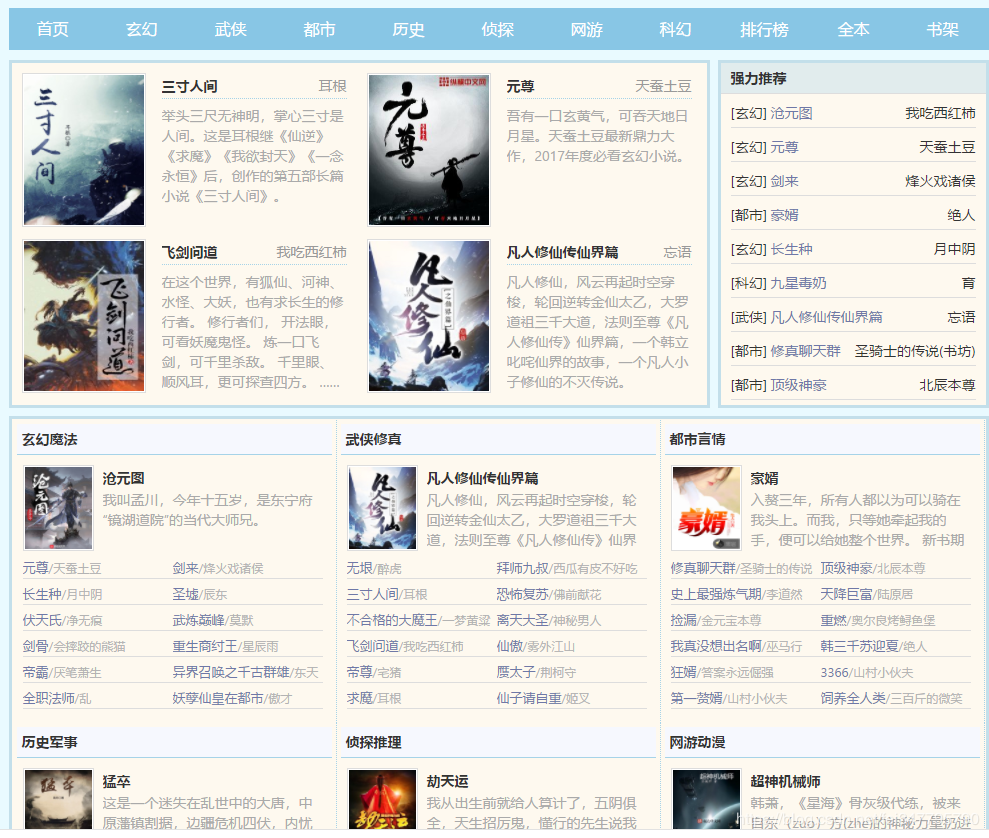The width and height of the screenshot is (989, 838).
Task: Open 元尊 in the 强力推荐 list
Action: [x=784, y=148]
